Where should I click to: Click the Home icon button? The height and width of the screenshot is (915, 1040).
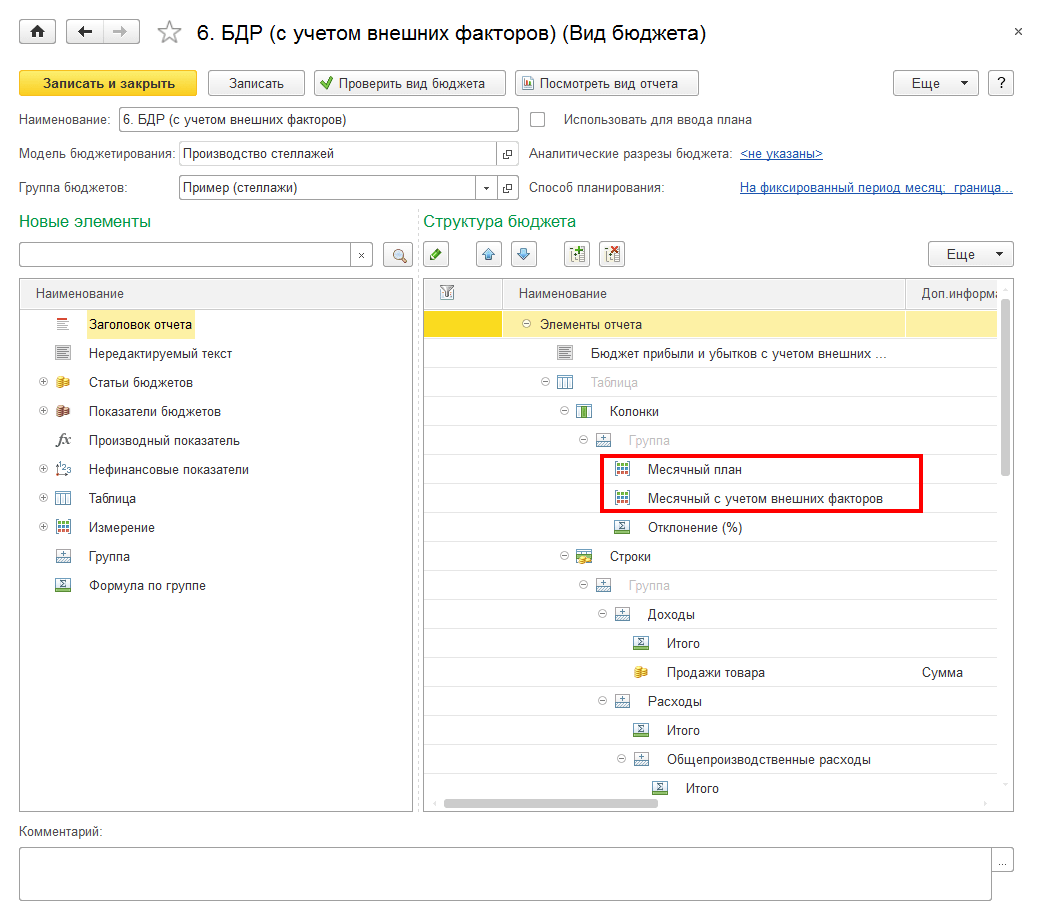(38, 32)
